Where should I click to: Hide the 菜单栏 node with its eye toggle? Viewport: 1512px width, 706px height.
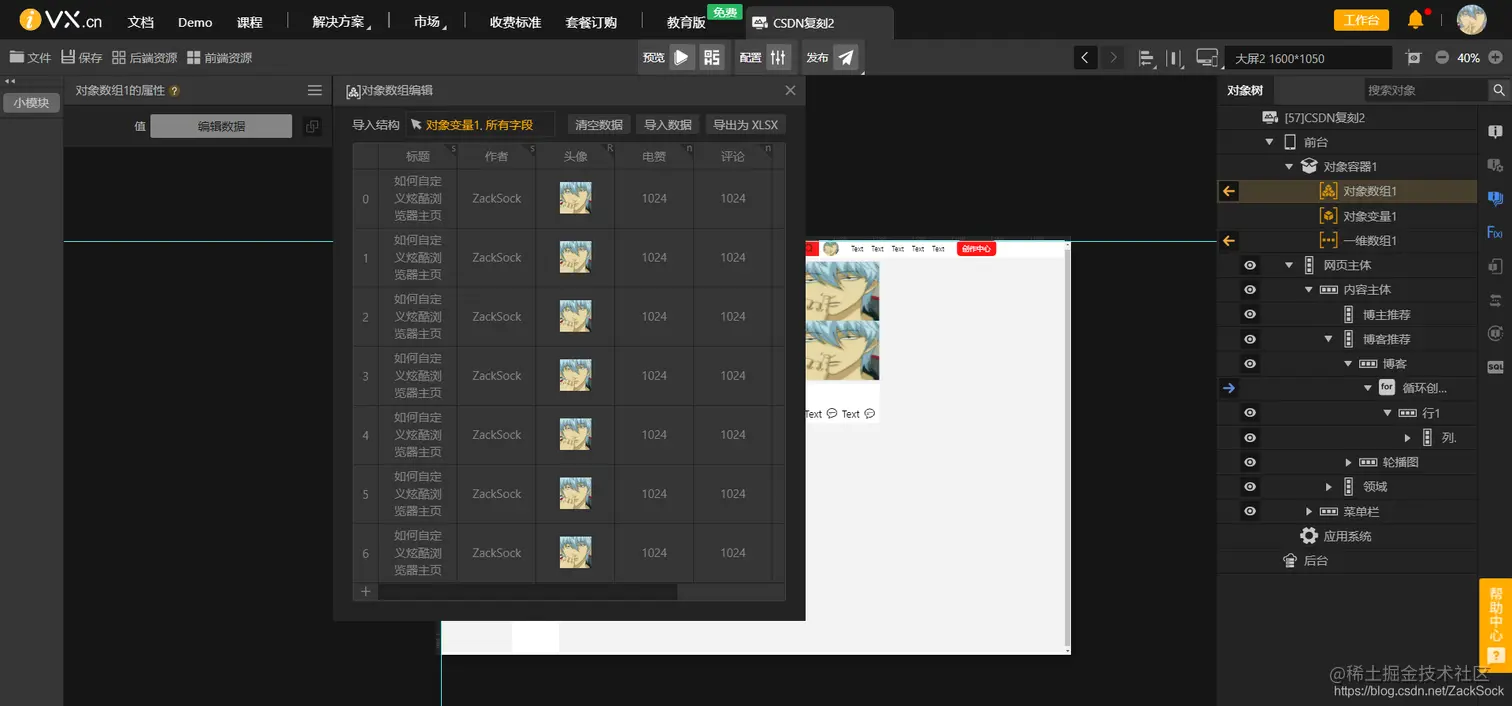(x=1248, y=511)
